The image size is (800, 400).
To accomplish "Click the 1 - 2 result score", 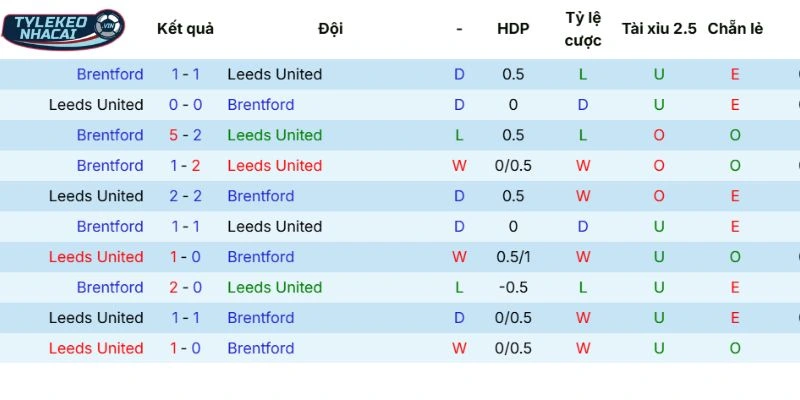I will tap(185, 166).
